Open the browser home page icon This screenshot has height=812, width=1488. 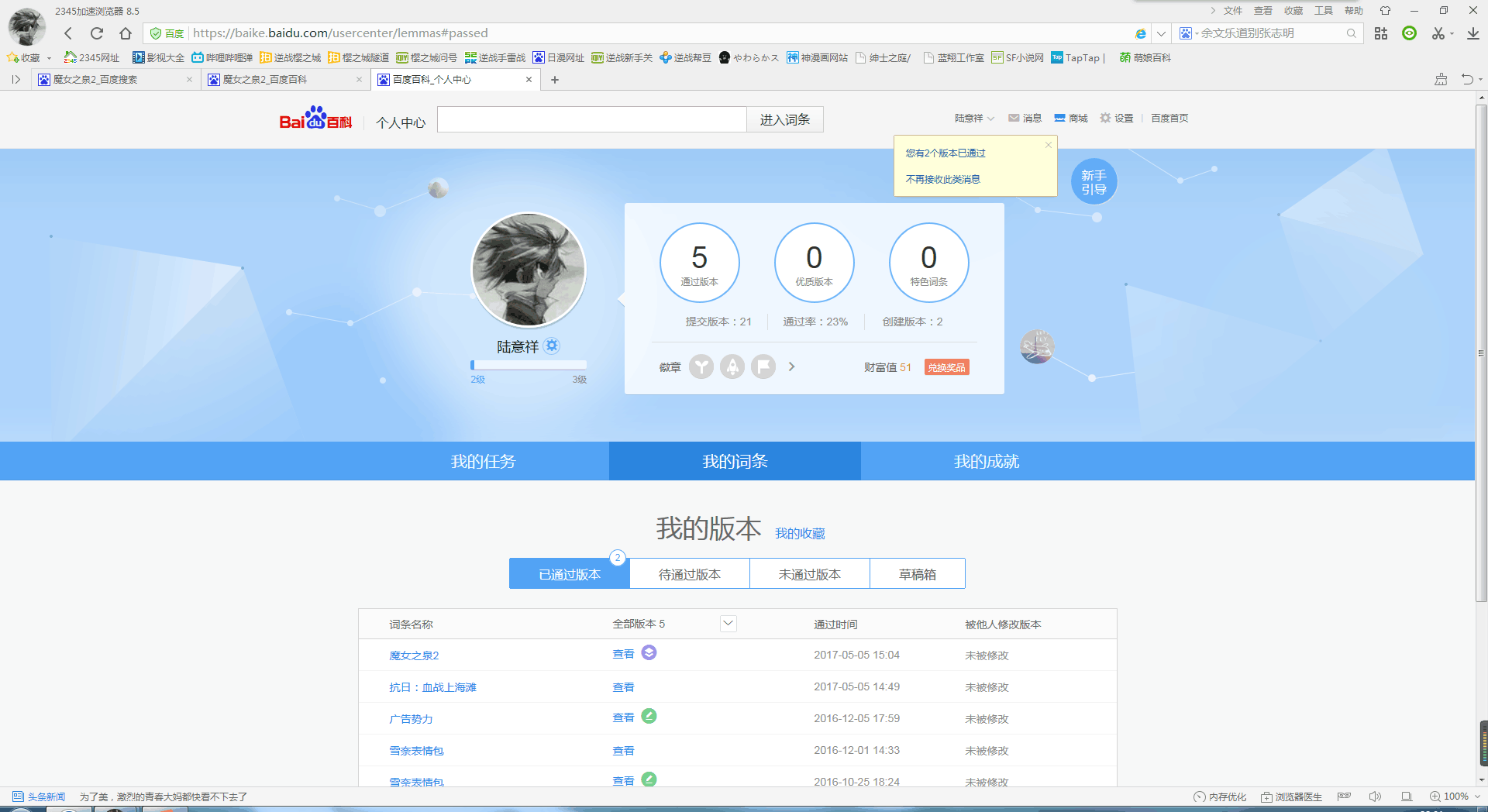tap(126, 33)
